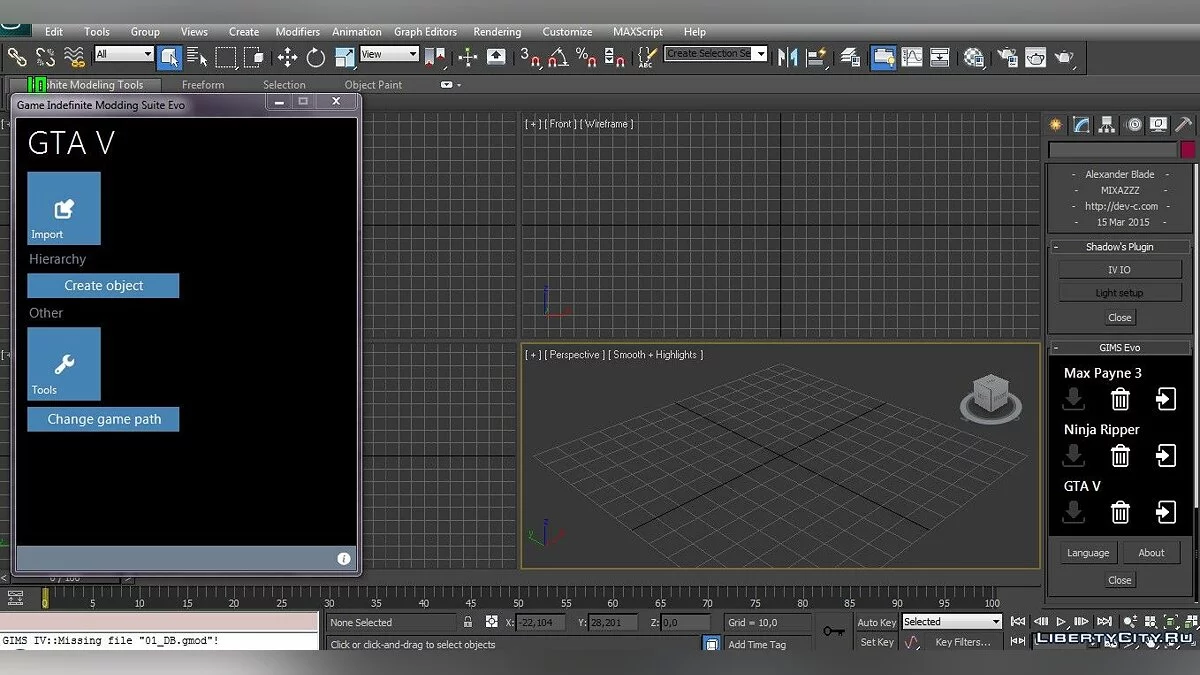Open the GTA V Import tile
The height and width of the screenshot is (675, 1200).
click(x=64, y=208)
